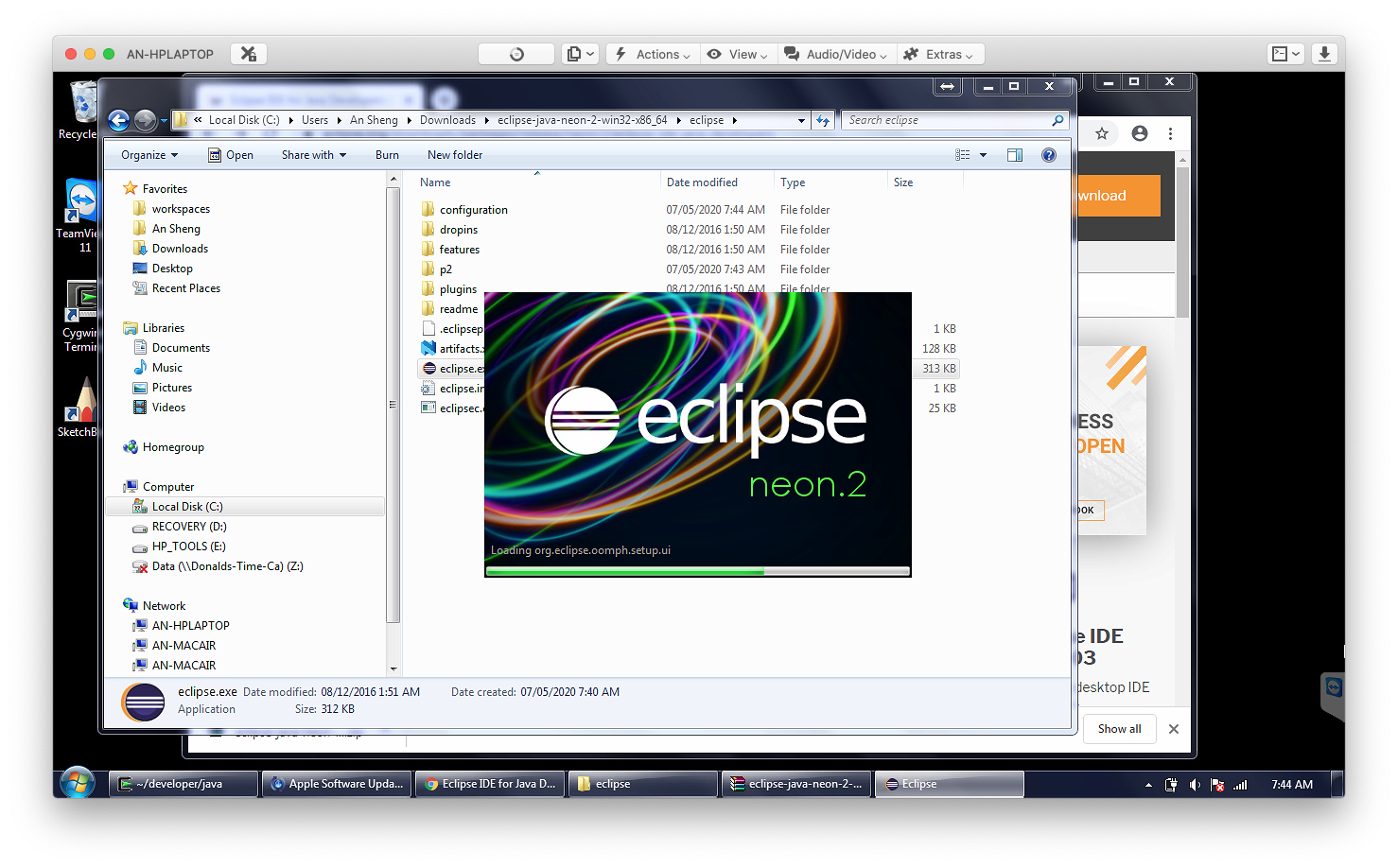This screenshot has width=1398, height=868.
Task: Toggle the preview pane button
Action: click(x=1015, y=155)
